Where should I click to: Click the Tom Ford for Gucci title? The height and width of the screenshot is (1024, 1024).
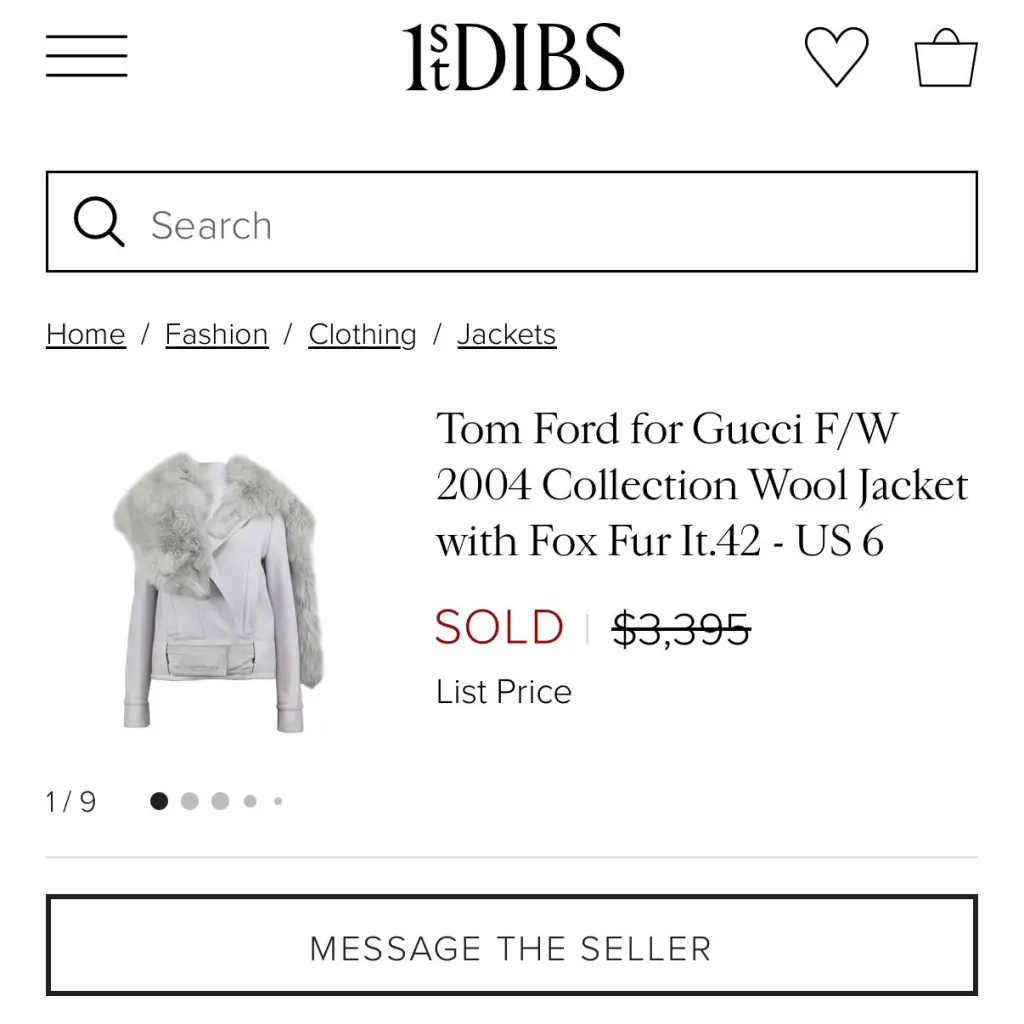pos(702,484)
